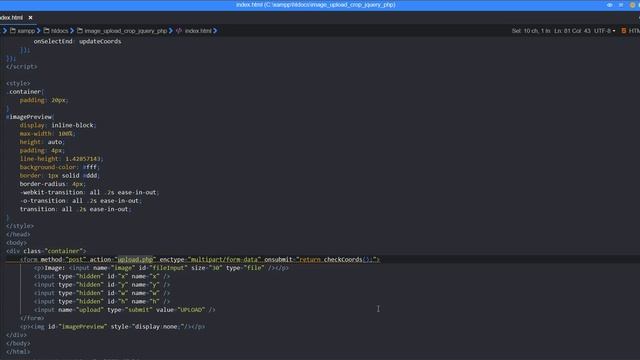Screen dimensions: 640x360
Task: Click the Ln 81 Col 43 position indicator
Action: [572, 31]
